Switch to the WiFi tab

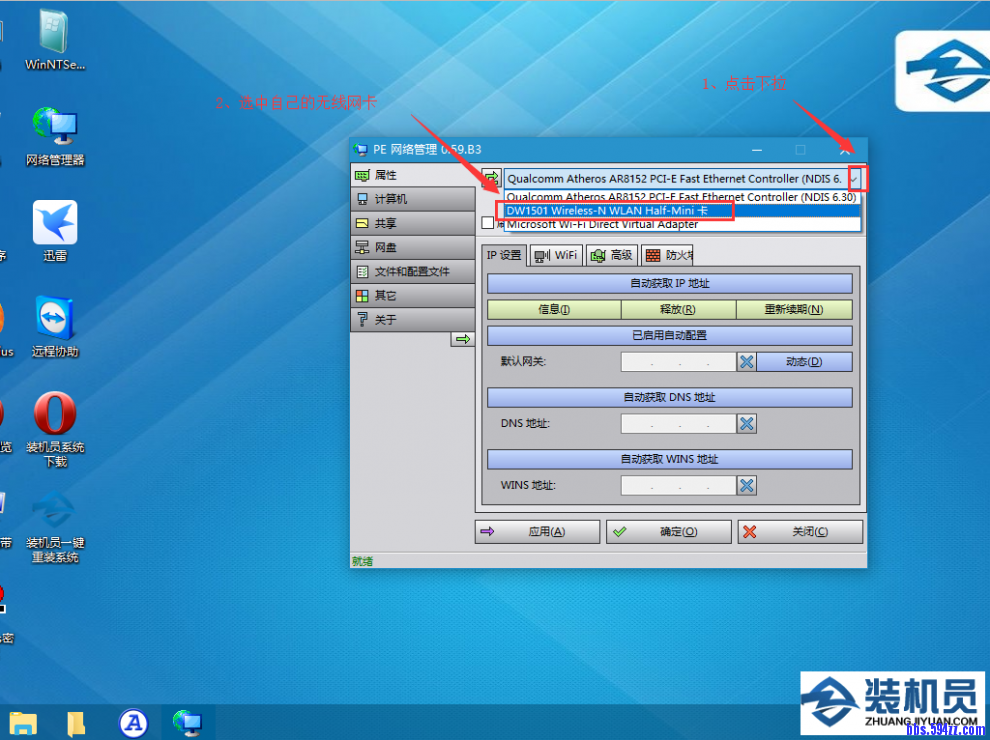click(x=556, y=255)
